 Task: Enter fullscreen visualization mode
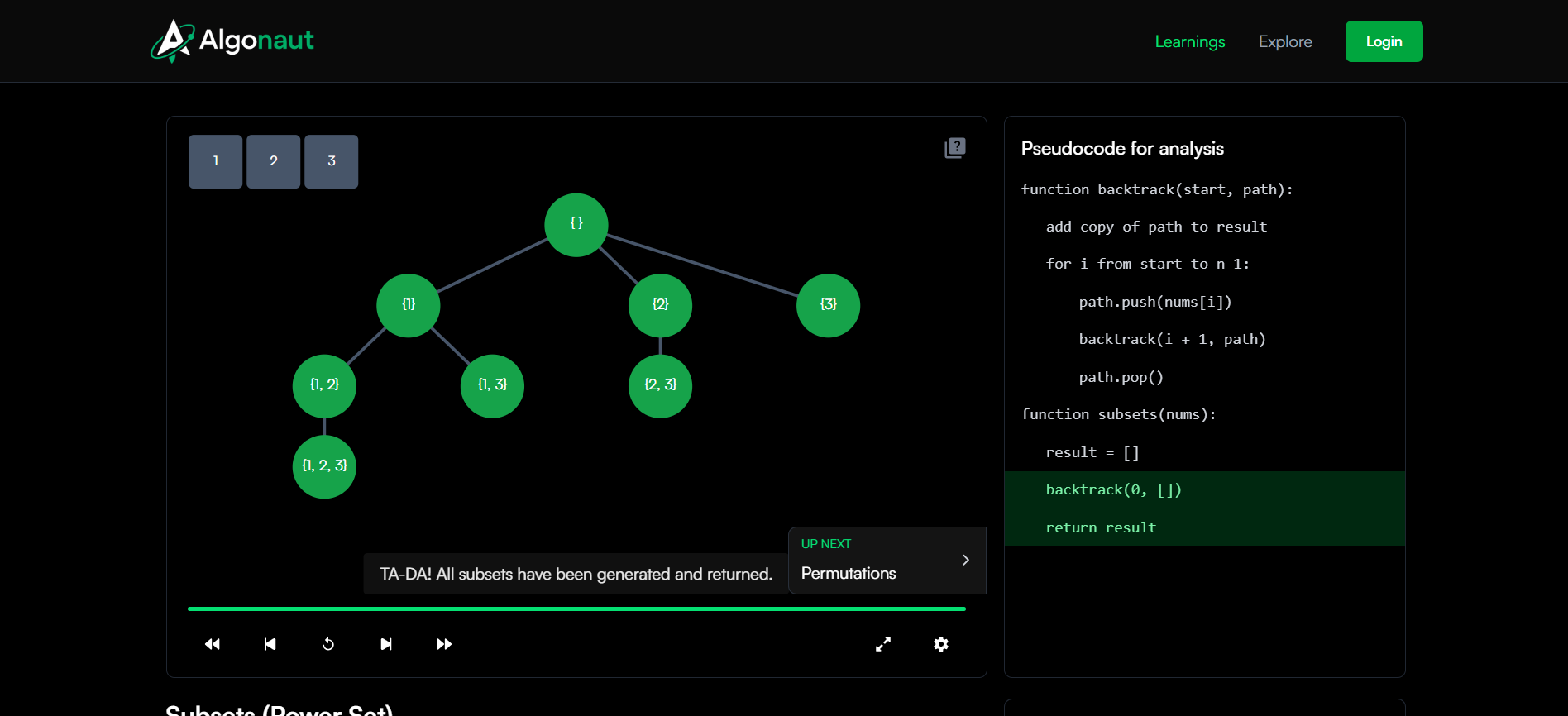pyautogui.click(x=883, y=644)
